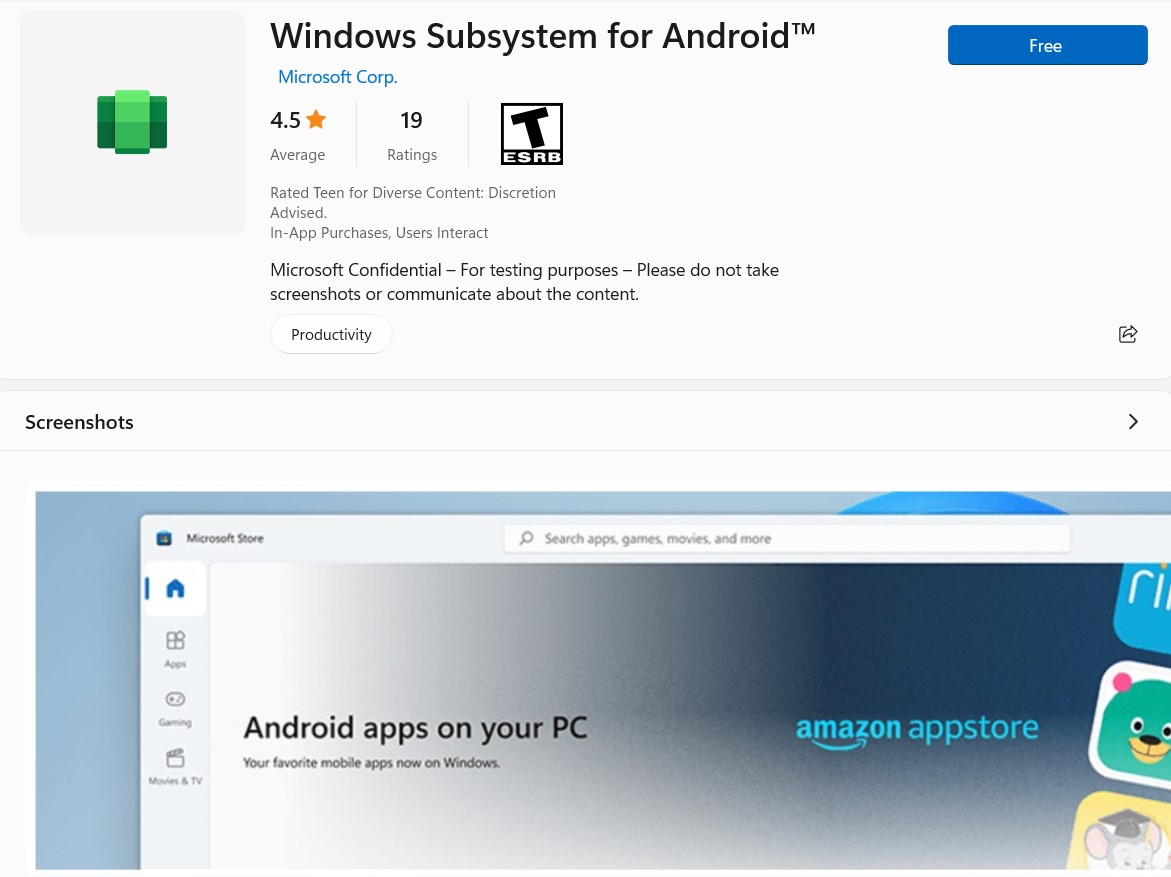Screen dimensions: 1171x877
Task: Open the Screenshots chevron arrow
Action: coord(1133,421)
